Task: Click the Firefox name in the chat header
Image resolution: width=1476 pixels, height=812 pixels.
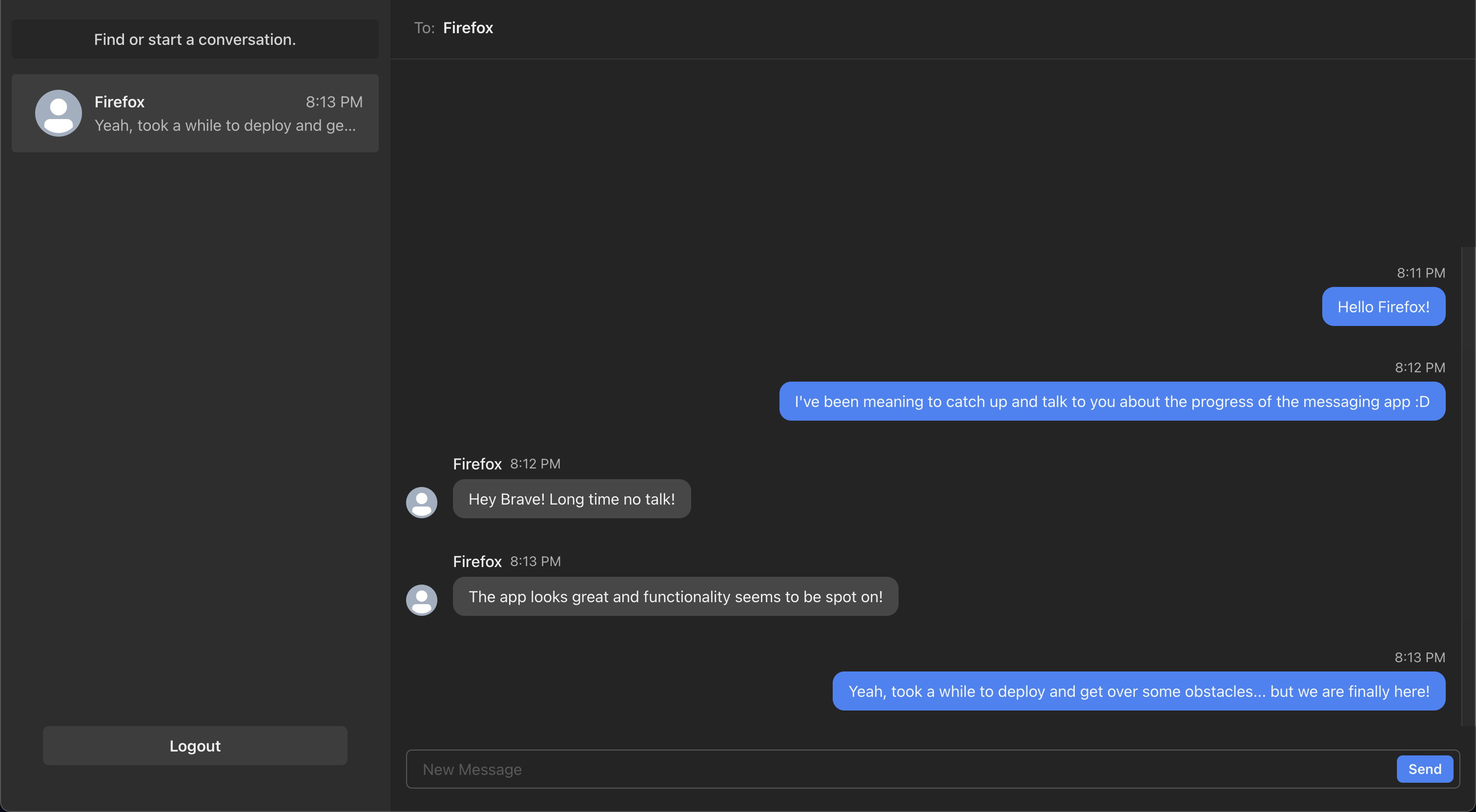Action: (468, 27)
